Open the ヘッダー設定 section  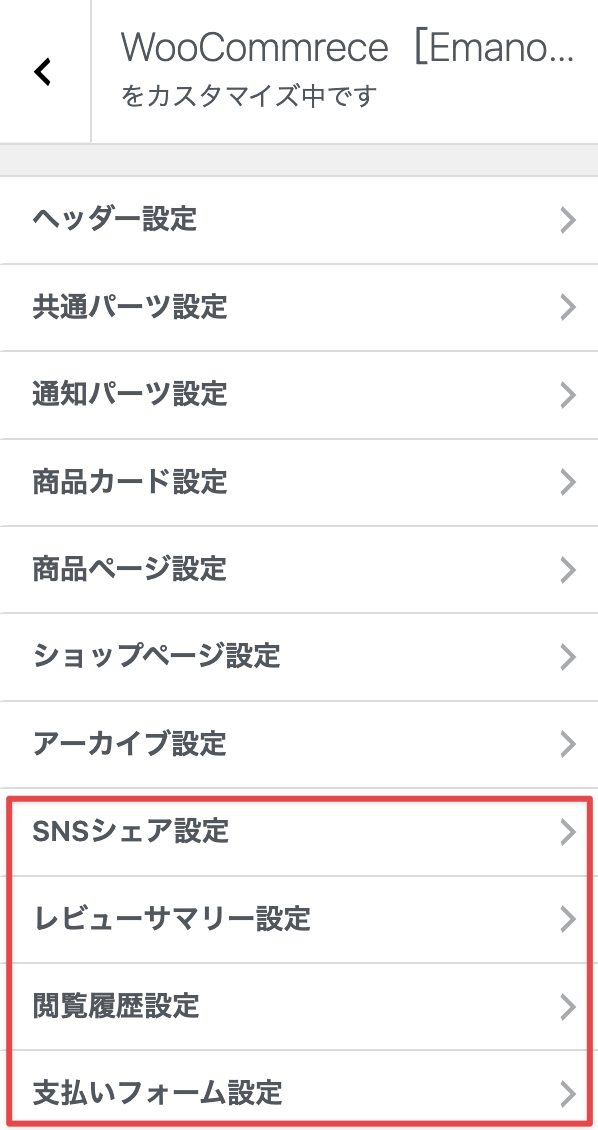(x=299, y=220)
